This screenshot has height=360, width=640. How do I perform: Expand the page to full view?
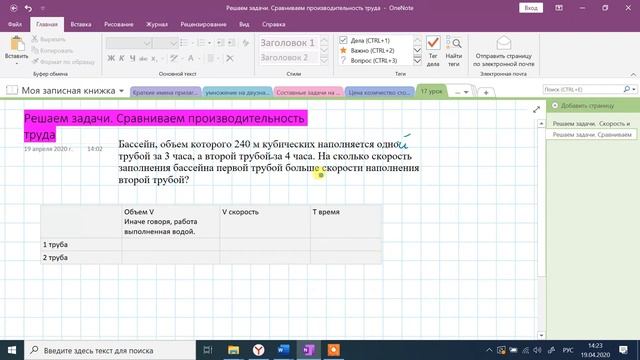pos(536,109)
